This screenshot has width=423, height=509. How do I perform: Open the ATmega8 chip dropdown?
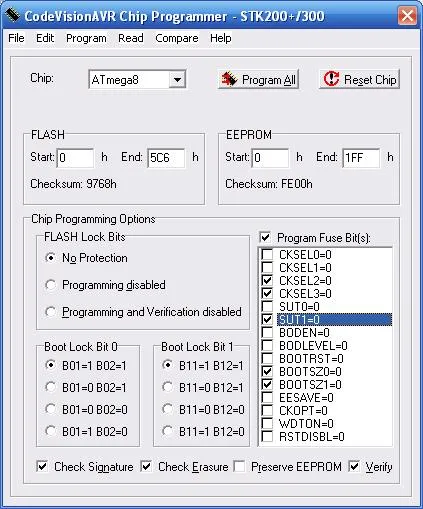[x=177, y=80]
